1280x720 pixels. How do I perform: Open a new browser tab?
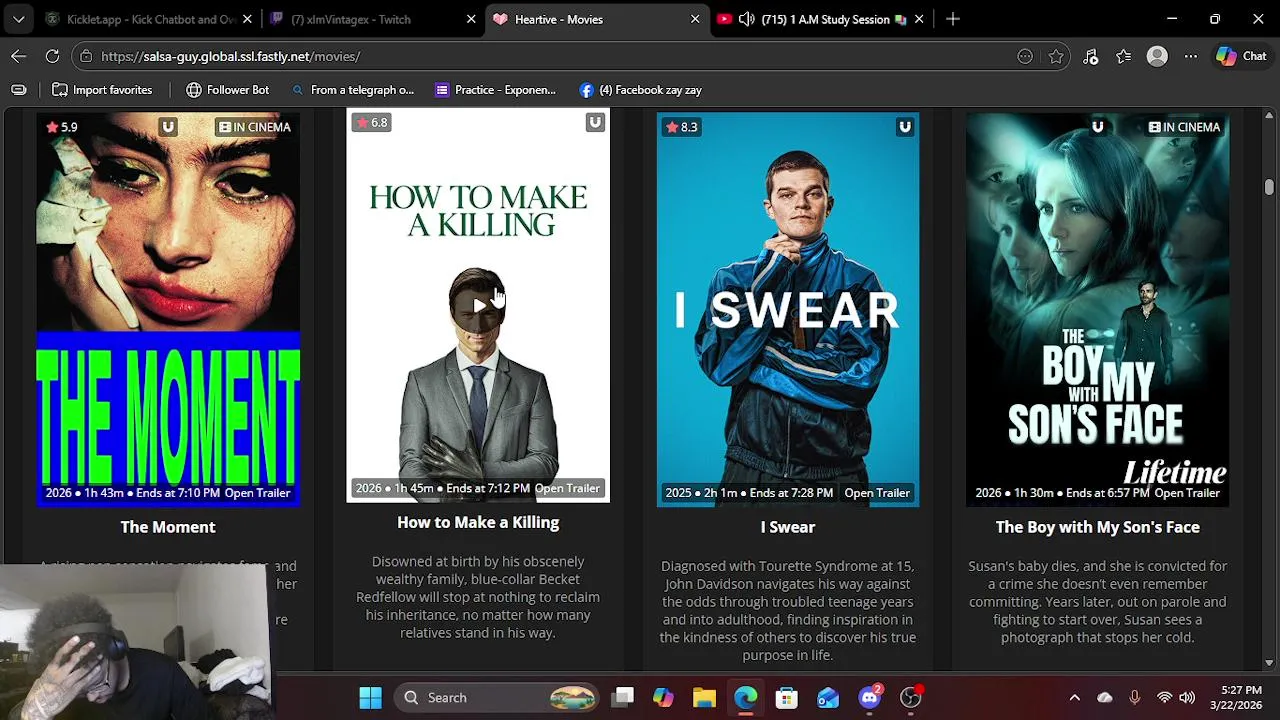[x=952, y=19]
